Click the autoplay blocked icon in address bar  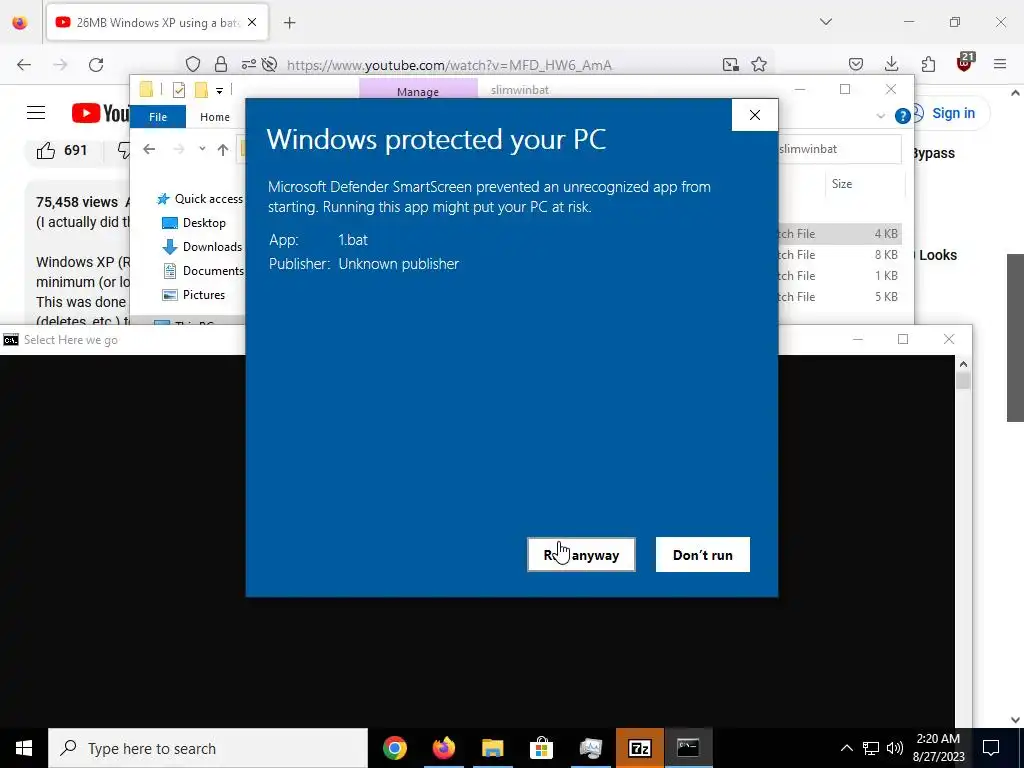[269, 65]
